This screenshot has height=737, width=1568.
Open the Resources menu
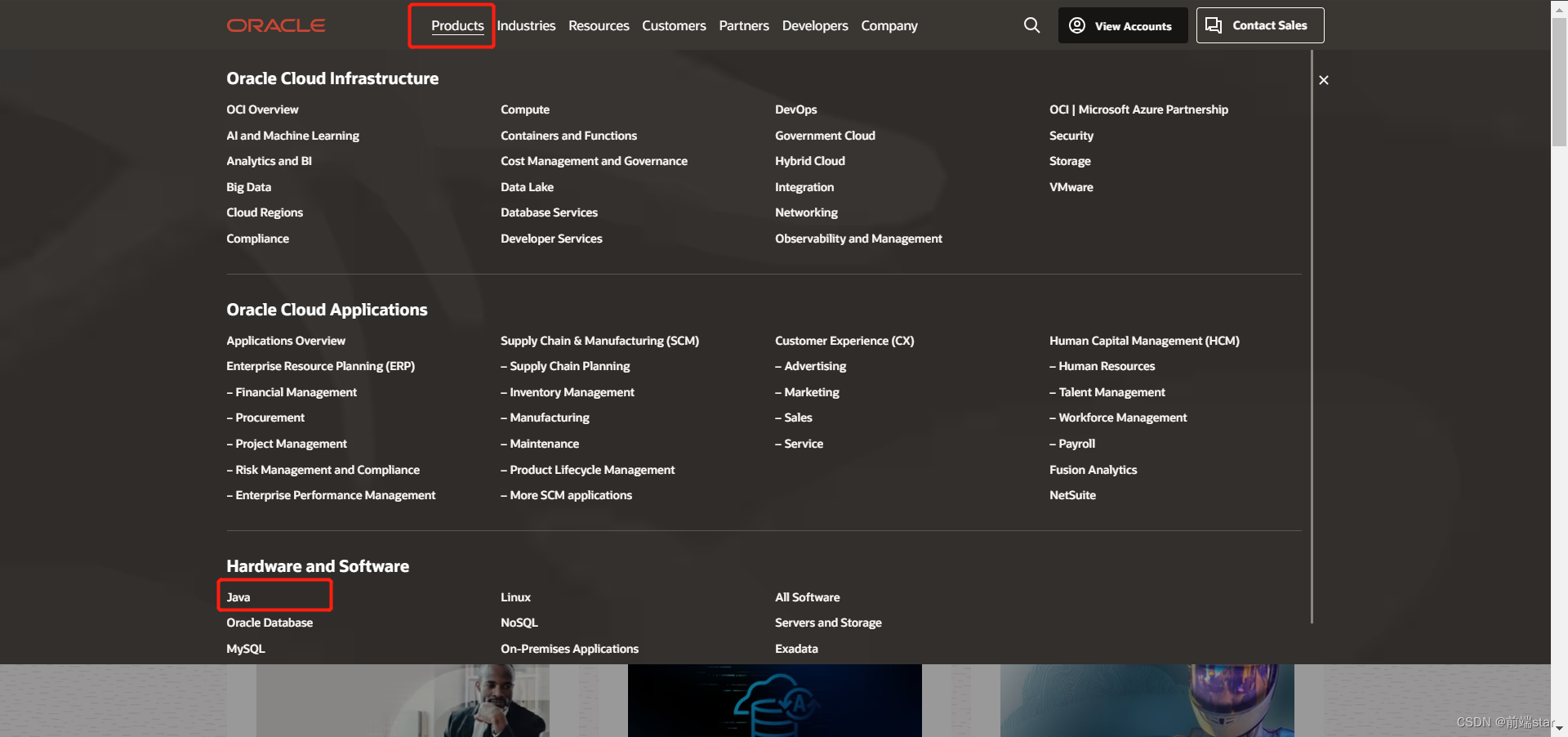(599, 25)
